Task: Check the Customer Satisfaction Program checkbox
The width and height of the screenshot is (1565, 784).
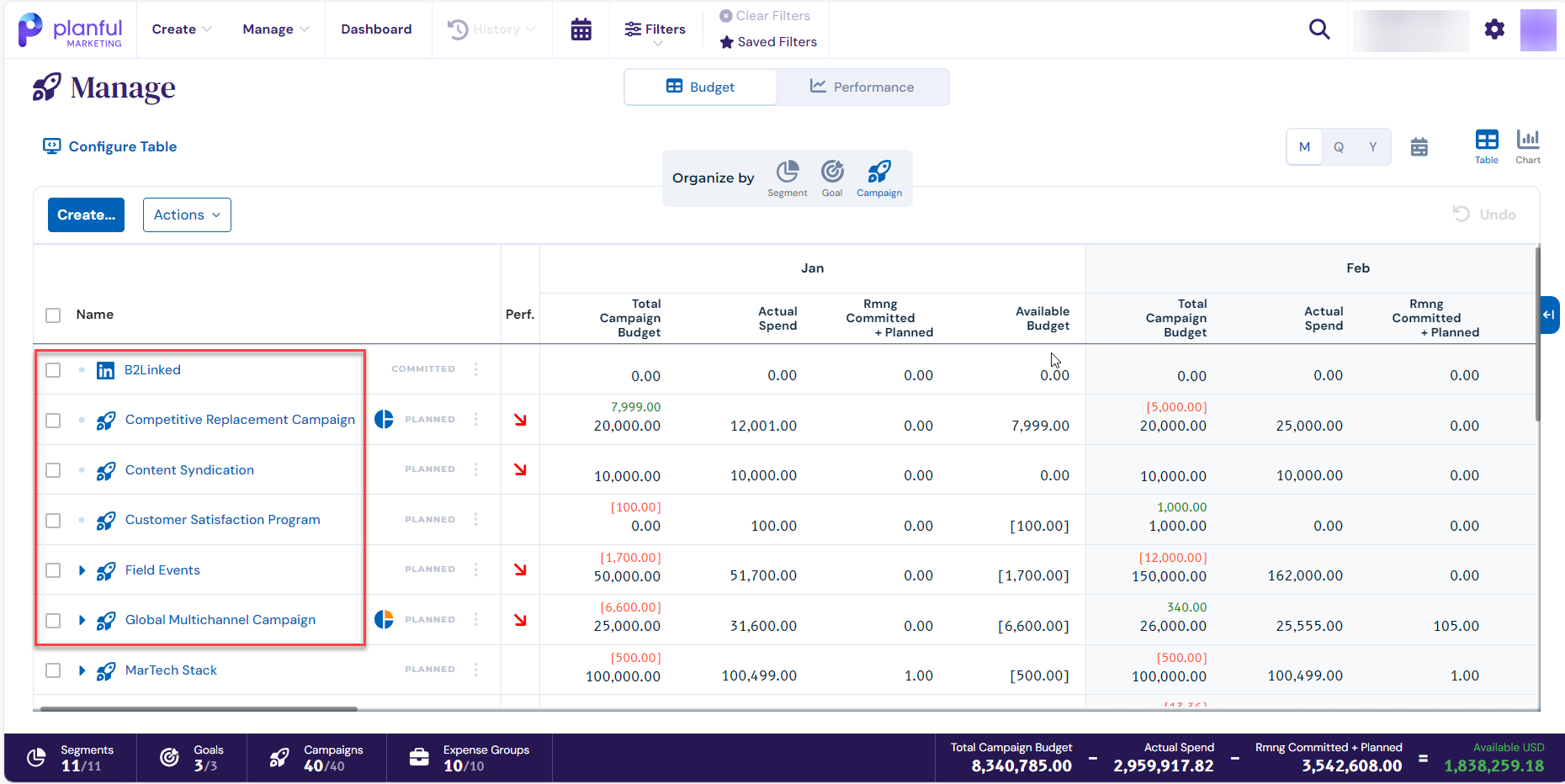Action: coord(53,520)
